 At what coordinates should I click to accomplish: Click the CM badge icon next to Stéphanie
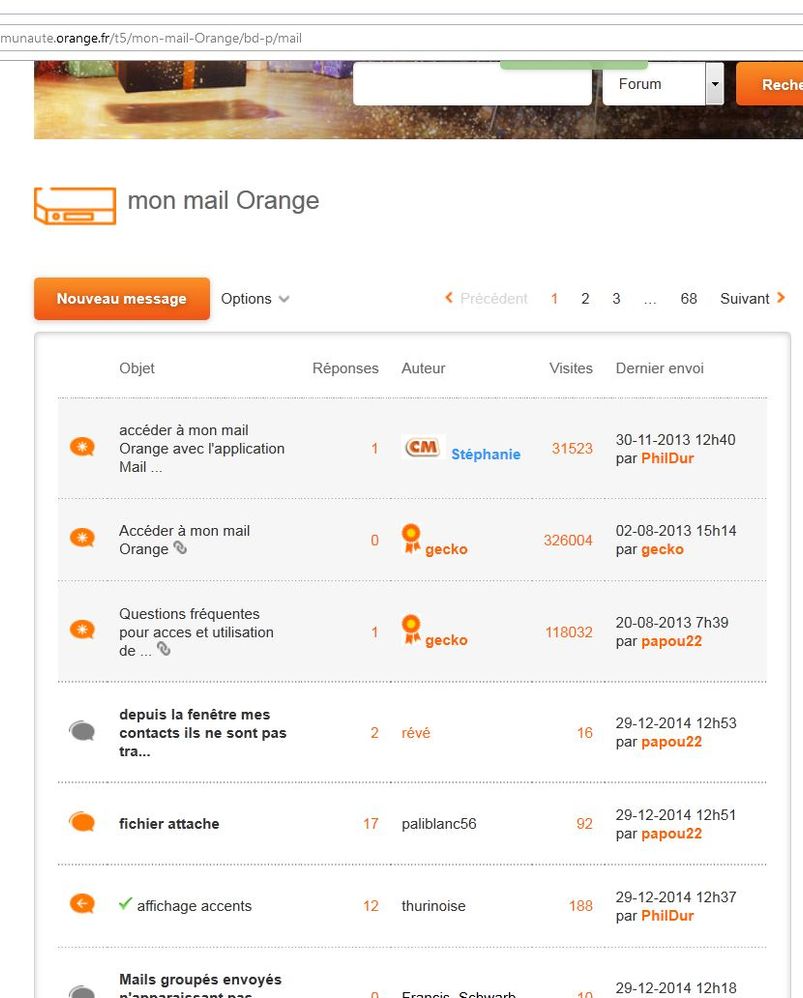pos(421,448)
